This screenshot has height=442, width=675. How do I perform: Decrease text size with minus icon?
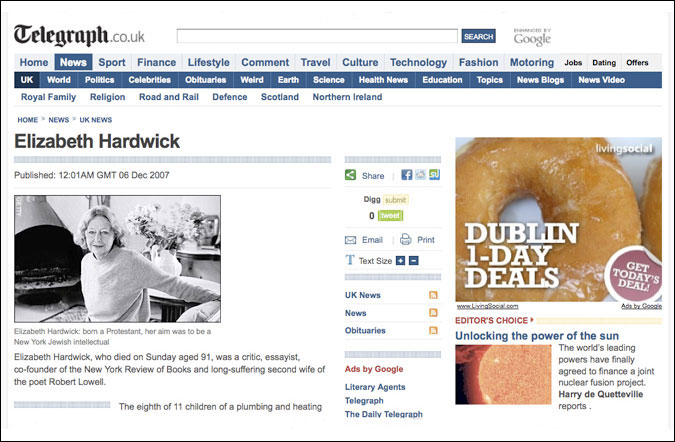pyautogui.click(x=414, y=260)
